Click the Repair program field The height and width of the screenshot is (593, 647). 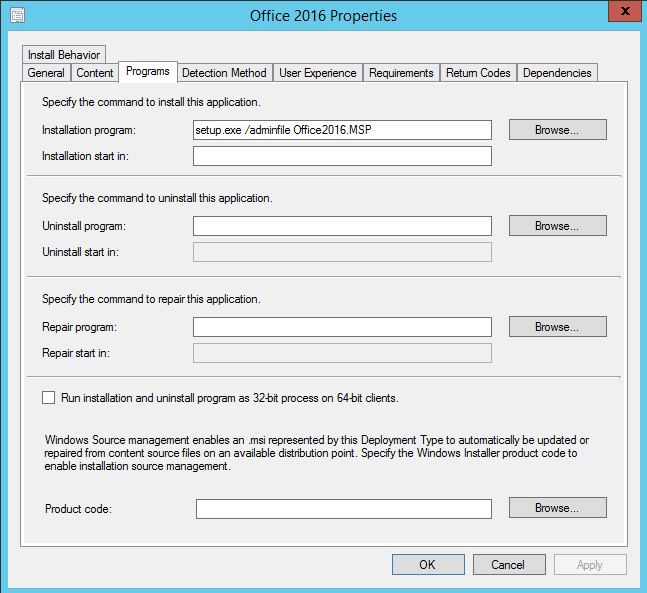pyautogui.click(x=342, y=327)
